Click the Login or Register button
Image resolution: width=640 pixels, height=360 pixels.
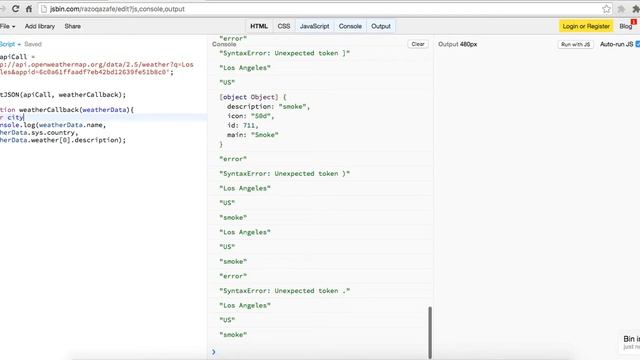[x=586, y=26]
